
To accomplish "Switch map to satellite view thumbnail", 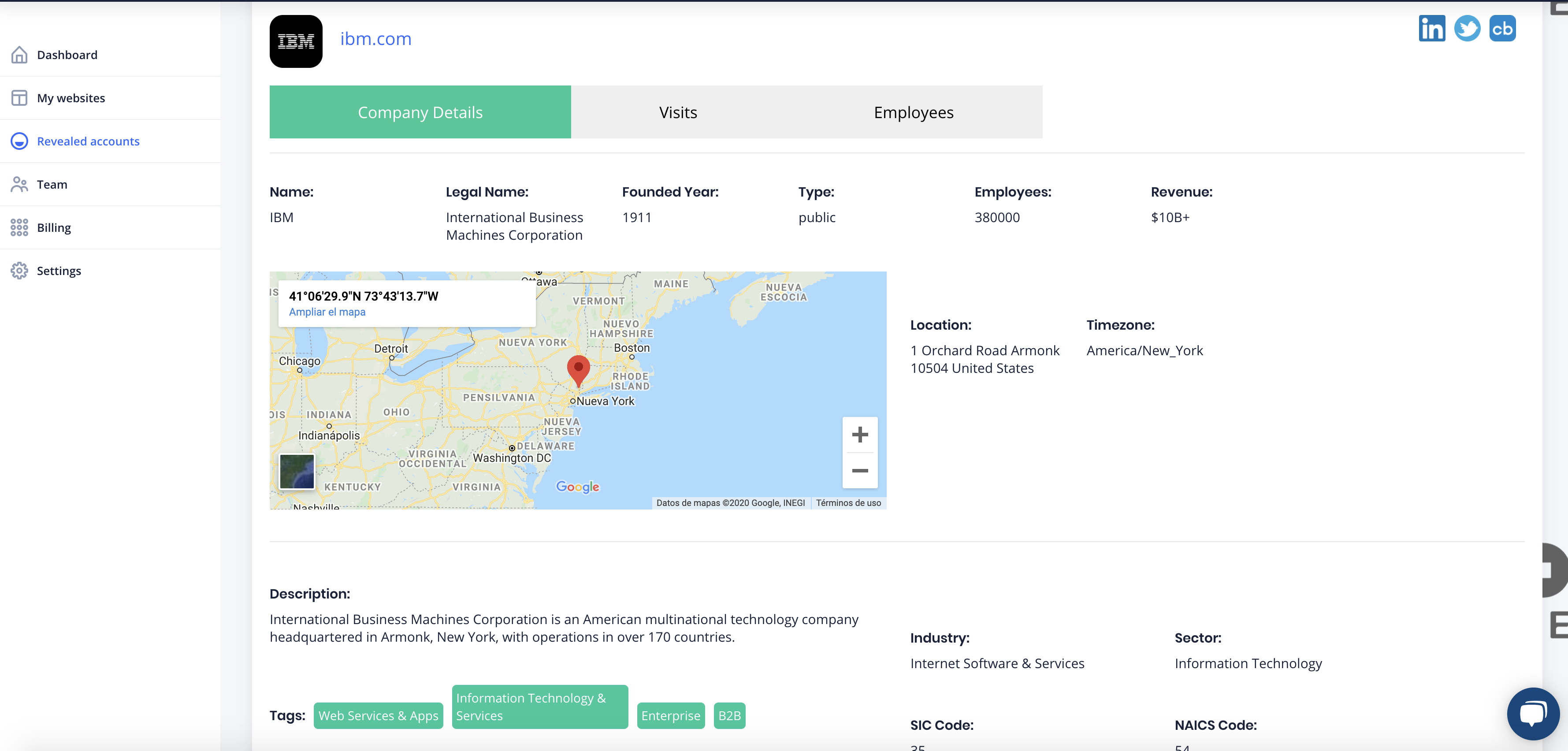I will click(x=297, y=471).
